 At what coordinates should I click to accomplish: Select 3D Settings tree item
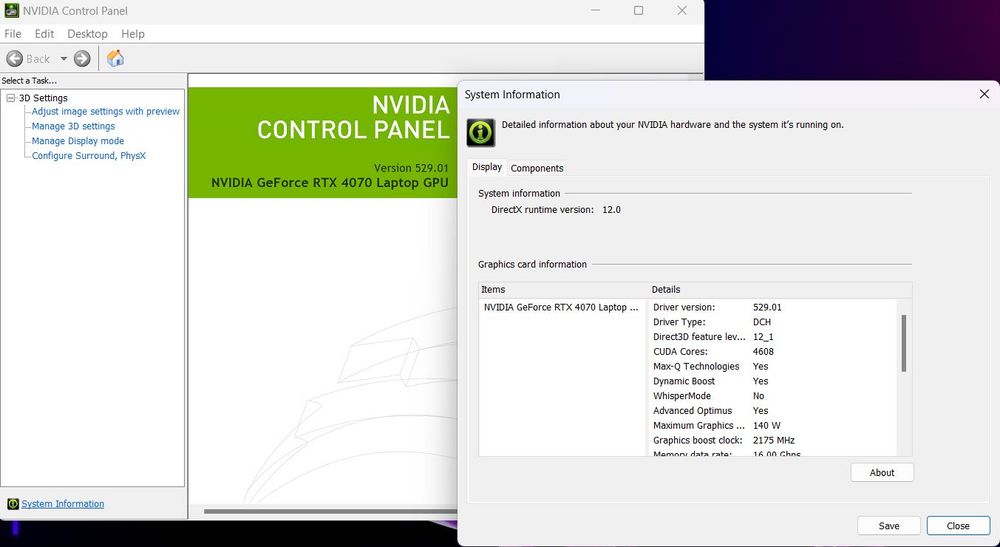point(43,98)
